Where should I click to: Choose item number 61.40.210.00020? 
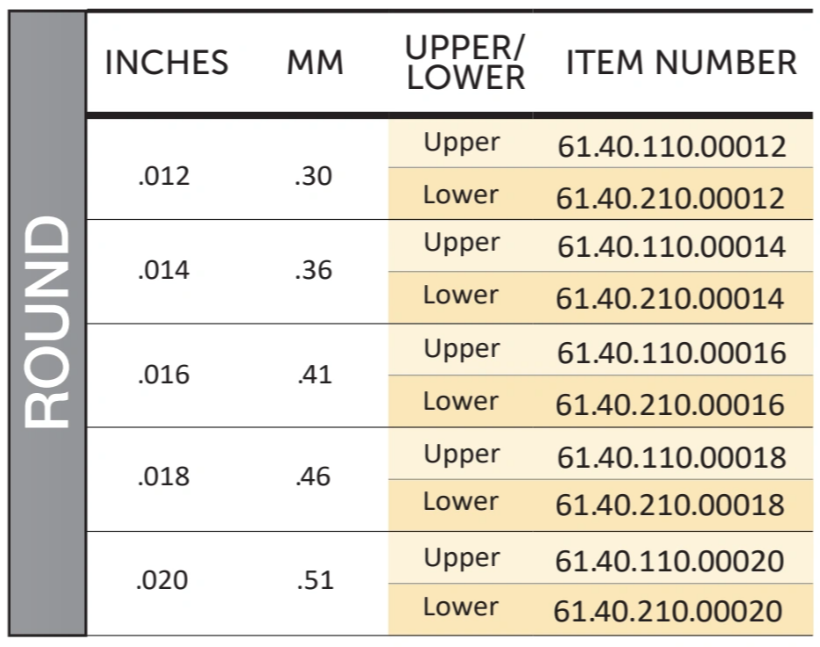click(x=668, y=611)
